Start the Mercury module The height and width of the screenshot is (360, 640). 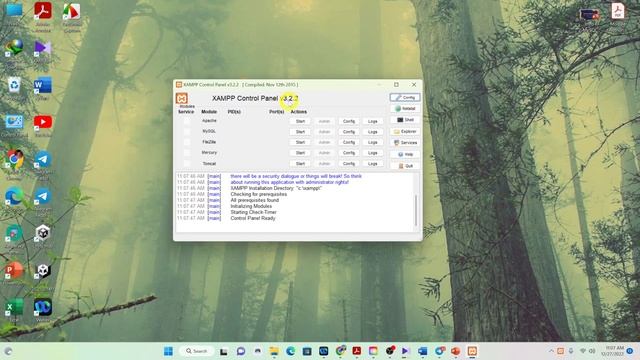(x=300, y=153)
